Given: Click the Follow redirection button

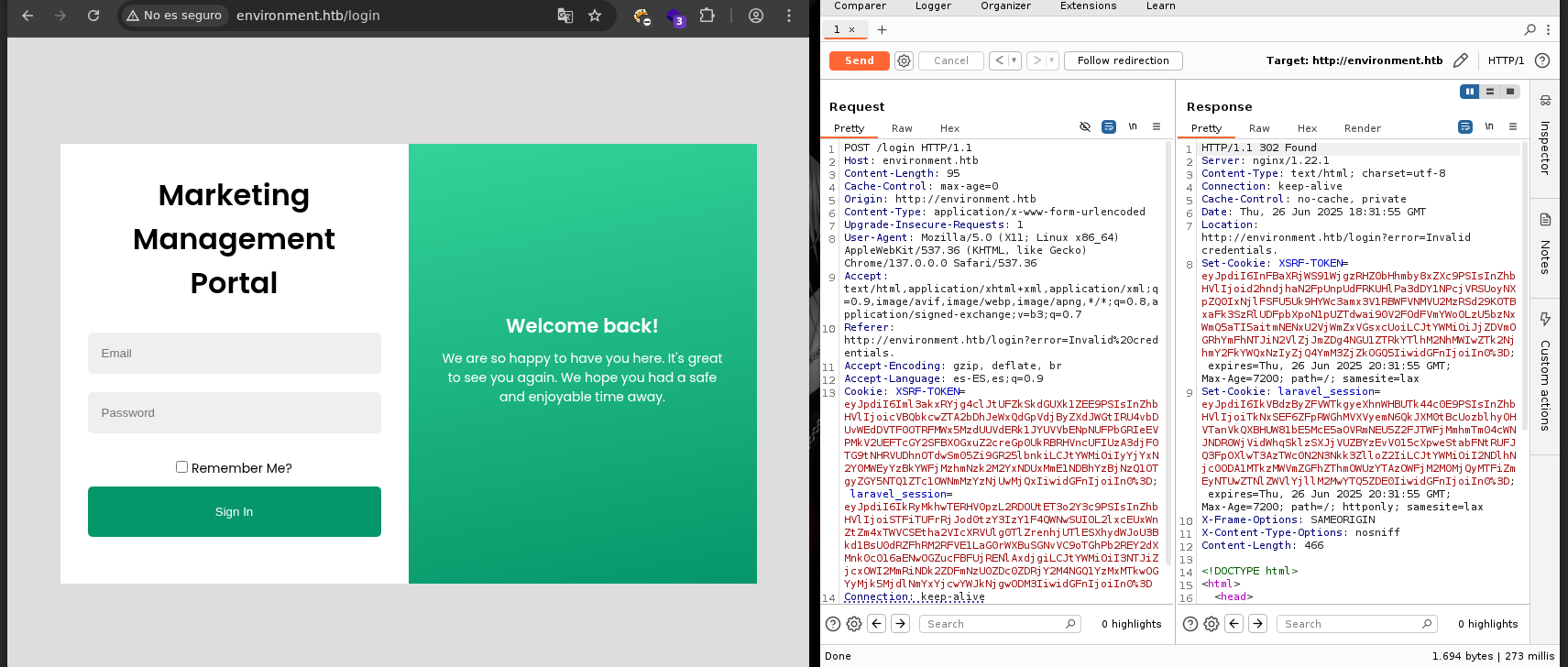Looking at the screenshot, I should click(1123, 60).
